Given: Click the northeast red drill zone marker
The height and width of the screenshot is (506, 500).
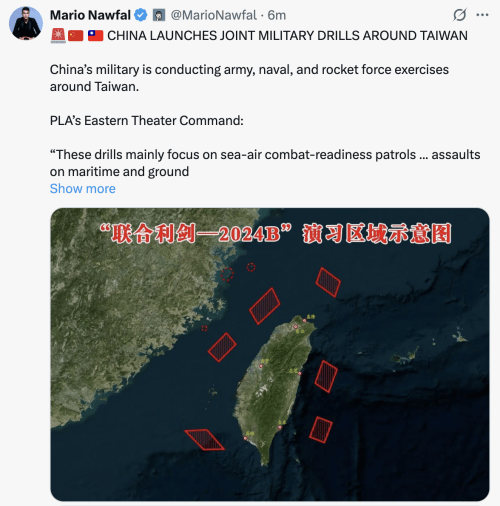Looking at the screenshot, I should [328, 282].
